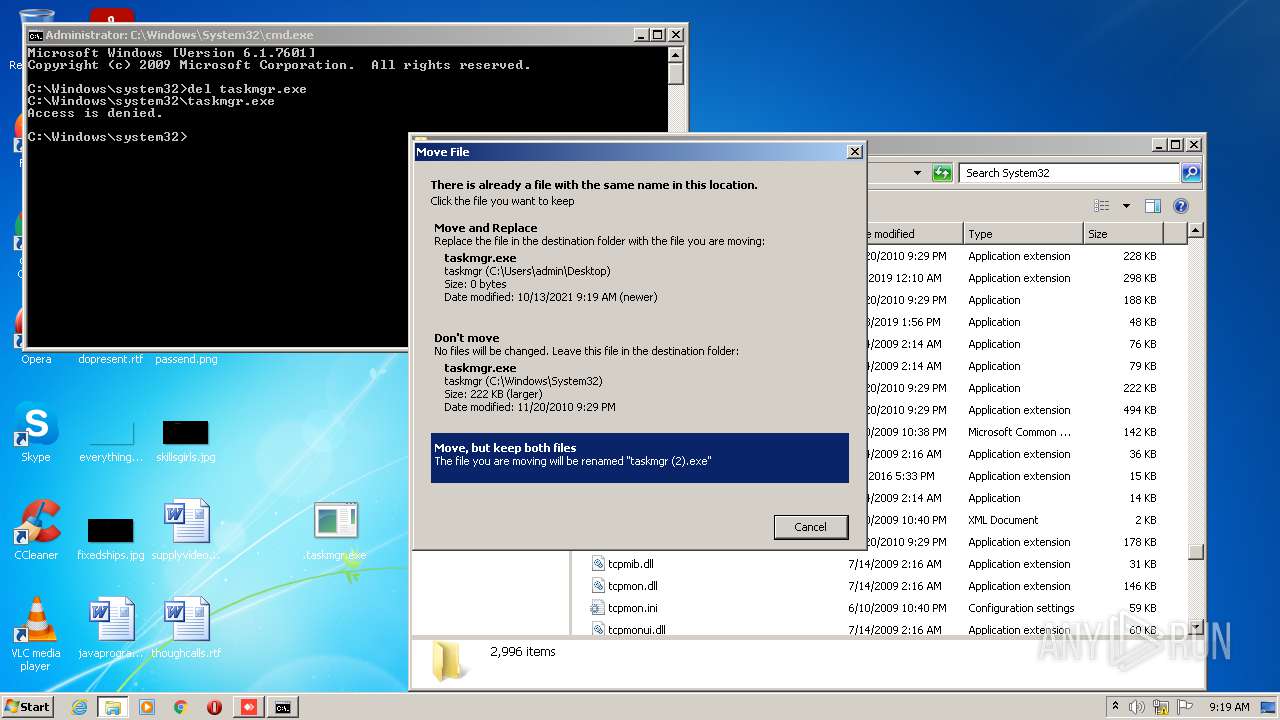Click the search magnifier icon in Explorer
The width and height of the screenshot is (1280, 720).
point(1190,173)
